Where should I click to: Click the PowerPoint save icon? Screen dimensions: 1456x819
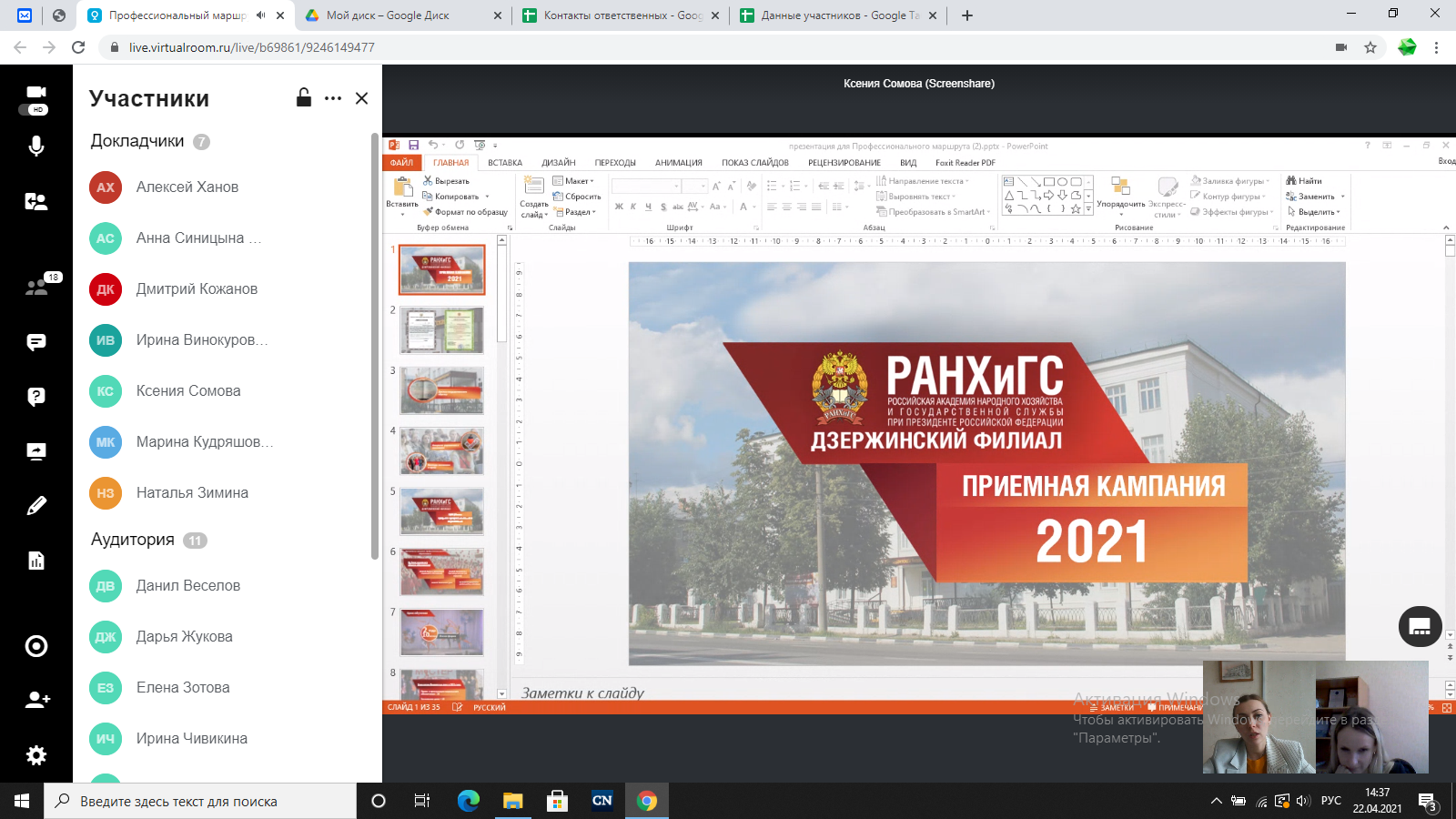413,145
